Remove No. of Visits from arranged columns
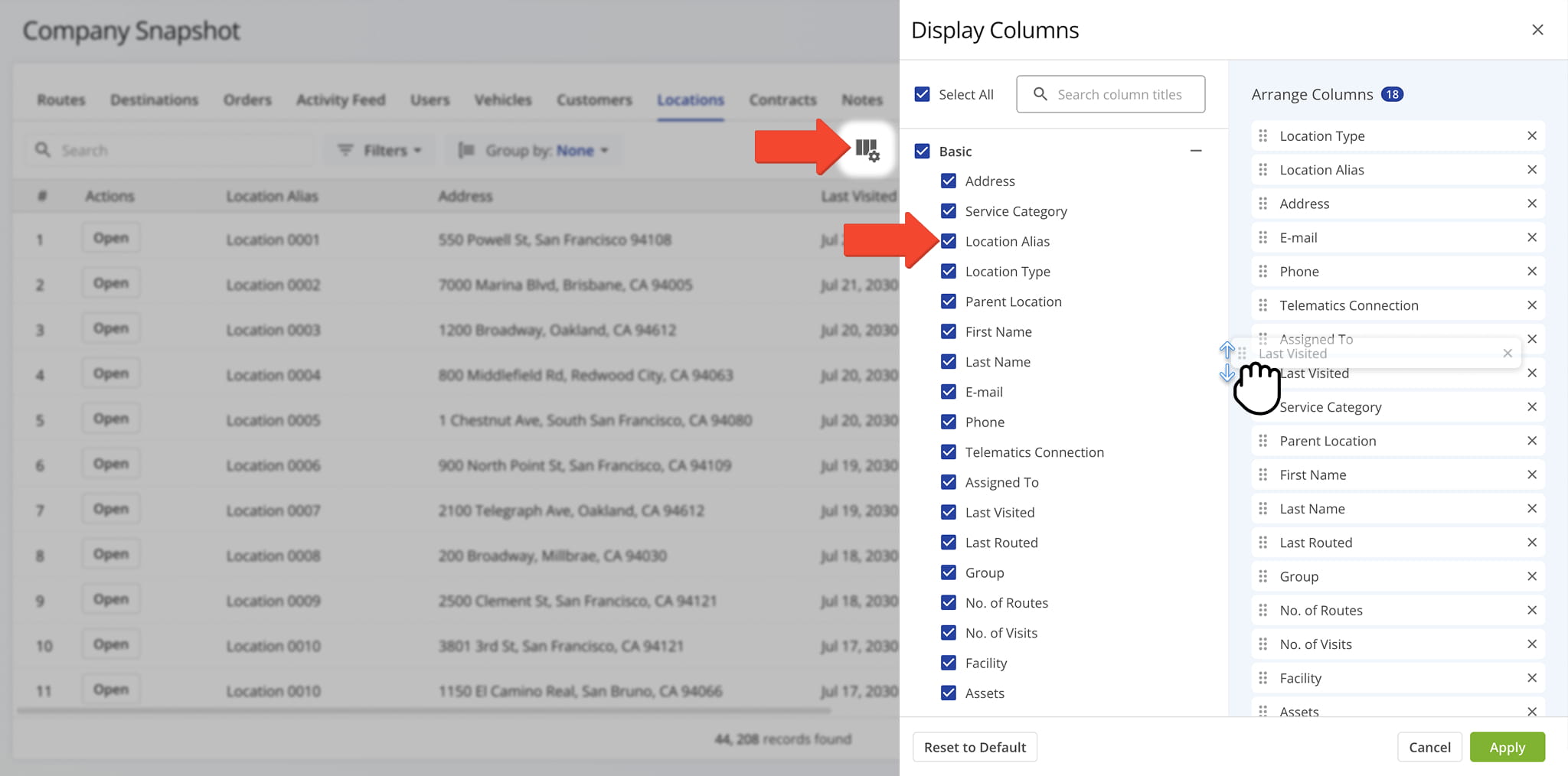The image size is (1568, 776). coord(1532,644)
